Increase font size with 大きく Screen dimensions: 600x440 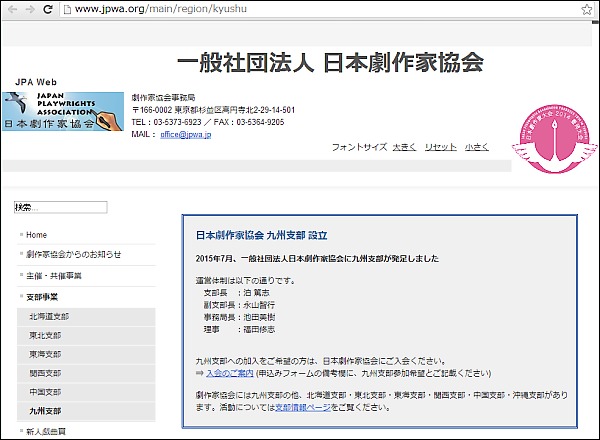(404, 147)
